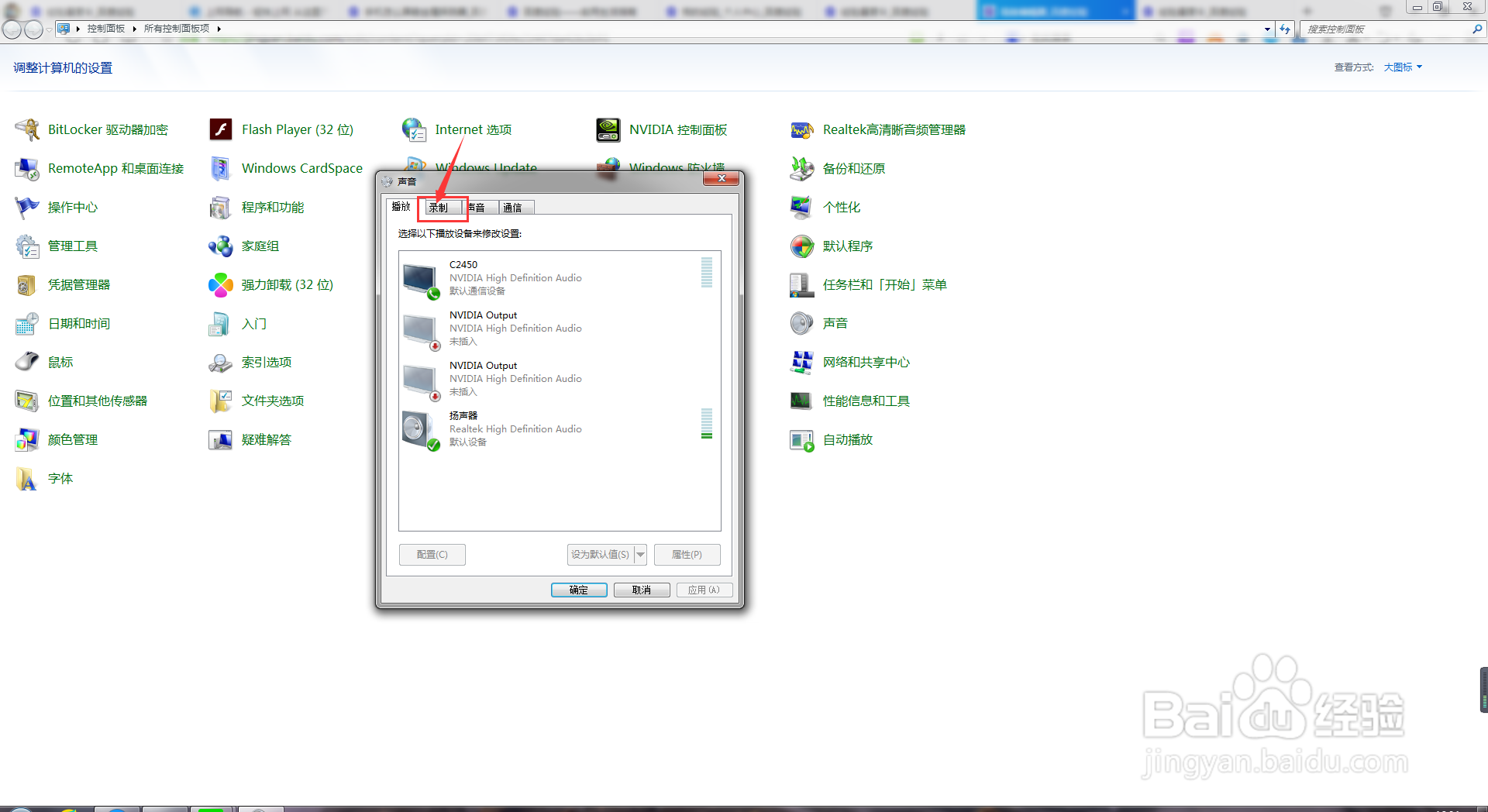The width and height of the screenshot is (1488, 812).
Task: Click the 扬声器 volume level meter
Action: [x=707, y=423]
